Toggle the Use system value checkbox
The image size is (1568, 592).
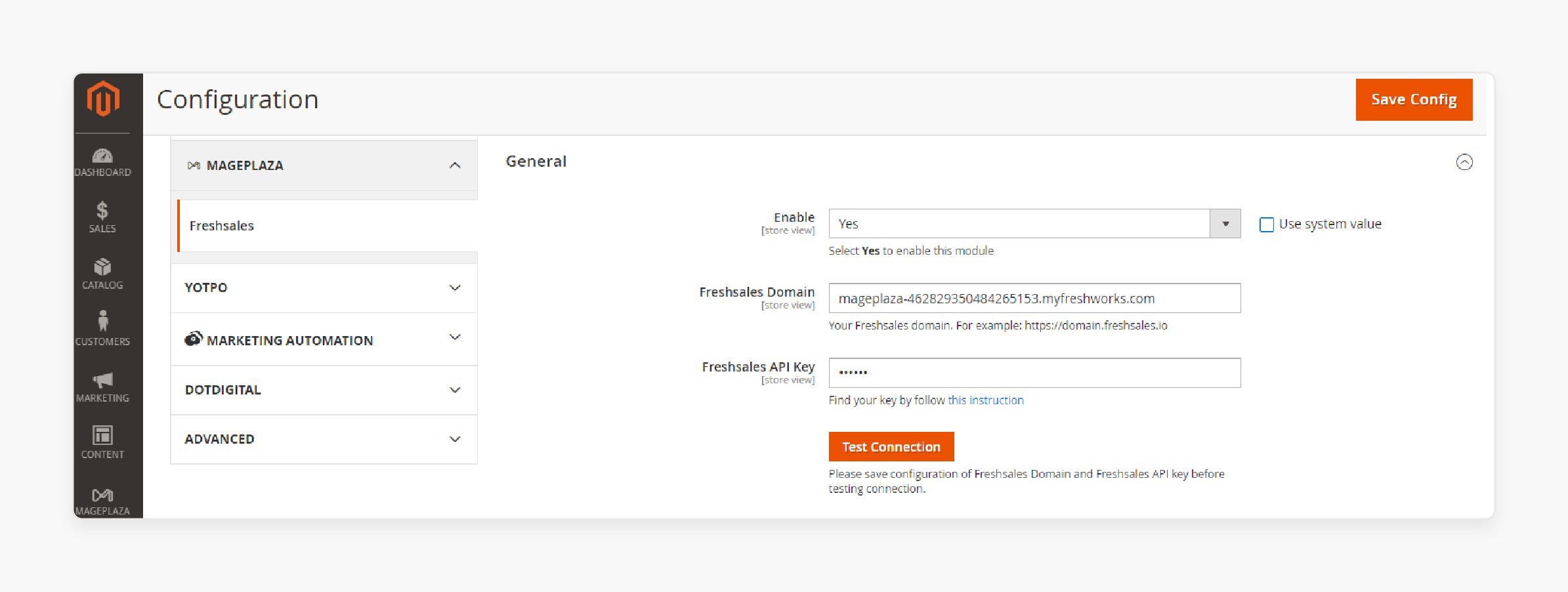pyautogui.click(x=1267, y=224)
